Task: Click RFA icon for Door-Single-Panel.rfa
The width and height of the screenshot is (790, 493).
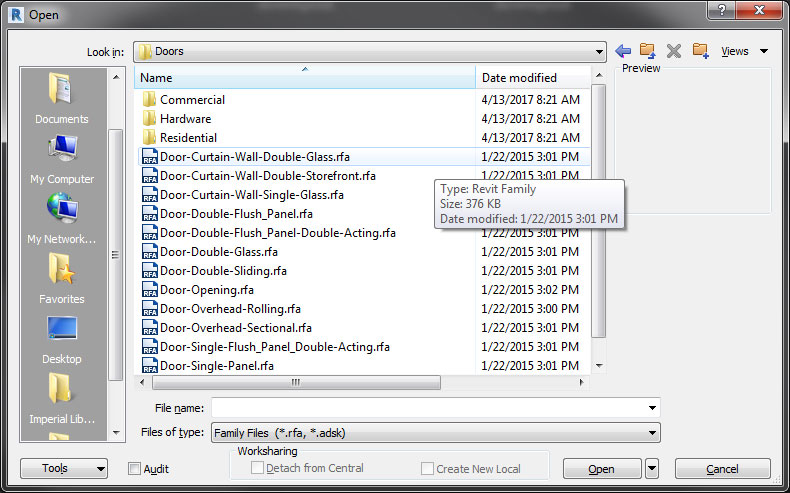Action: point(150,365)
